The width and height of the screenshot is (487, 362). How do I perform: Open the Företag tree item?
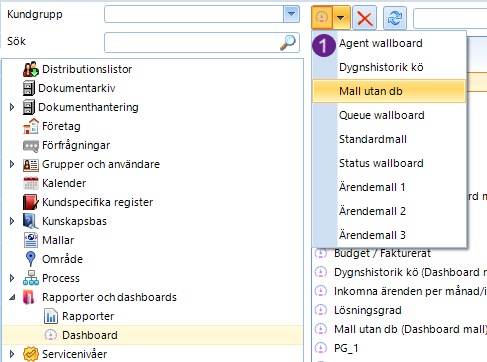pos(61,126)
